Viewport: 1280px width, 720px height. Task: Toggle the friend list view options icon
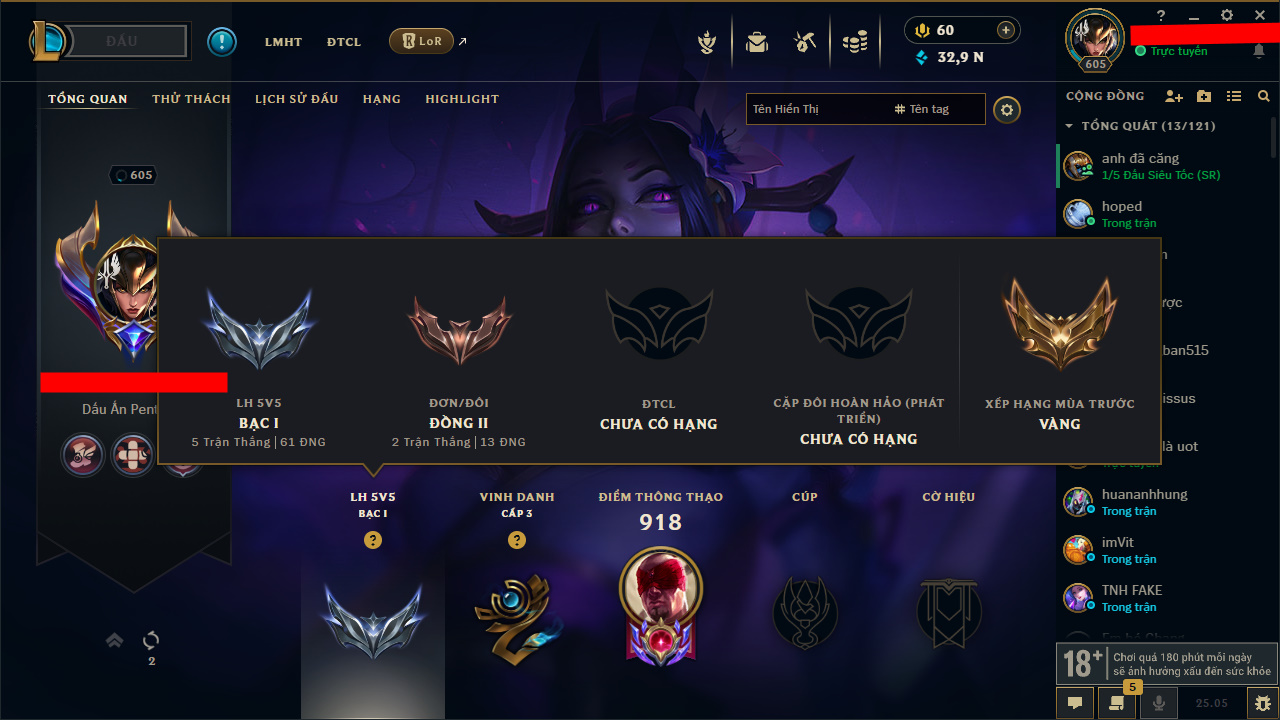coord(1234,96)
